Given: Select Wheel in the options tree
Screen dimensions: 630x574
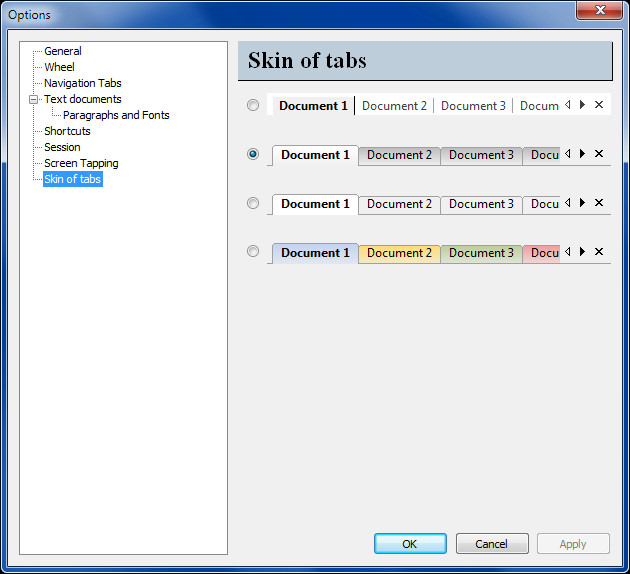Looking at the screenshot, I should (x=59, y=67).
